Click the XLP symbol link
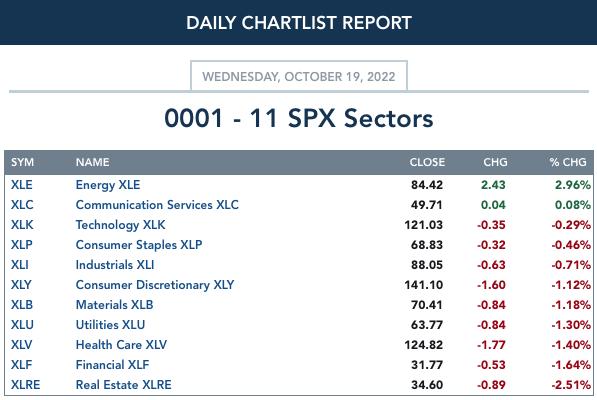Screen dimensions: 597x400 (x=22, y=245)
